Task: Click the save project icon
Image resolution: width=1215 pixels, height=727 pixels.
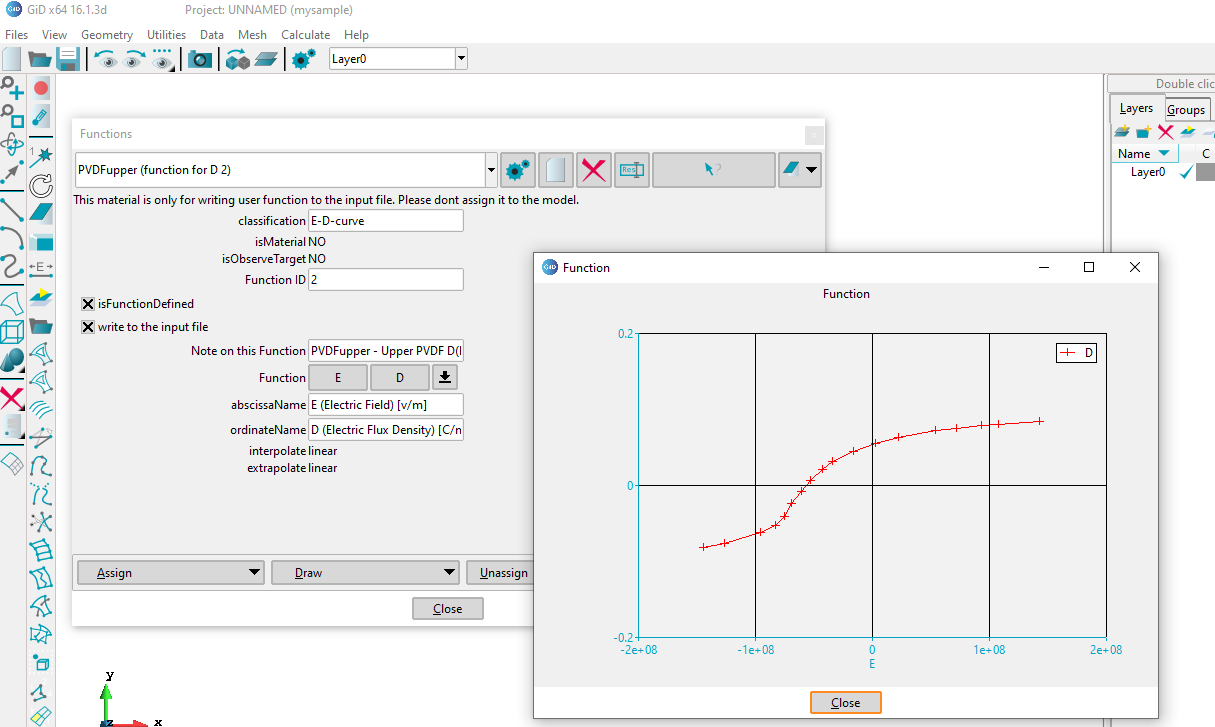Action: [68, 58]
